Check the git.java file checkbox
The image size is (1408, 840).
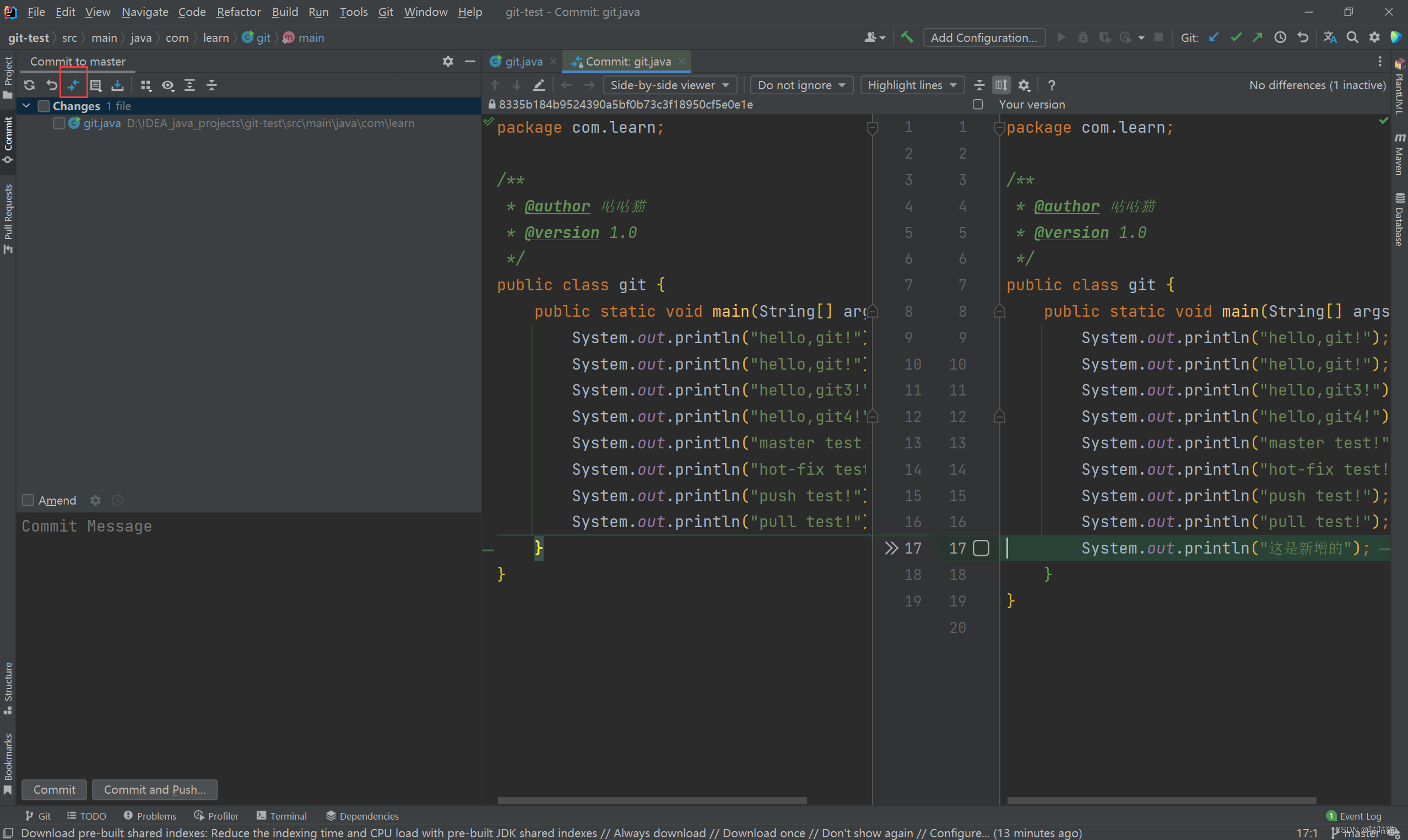[x=59, y=123]
